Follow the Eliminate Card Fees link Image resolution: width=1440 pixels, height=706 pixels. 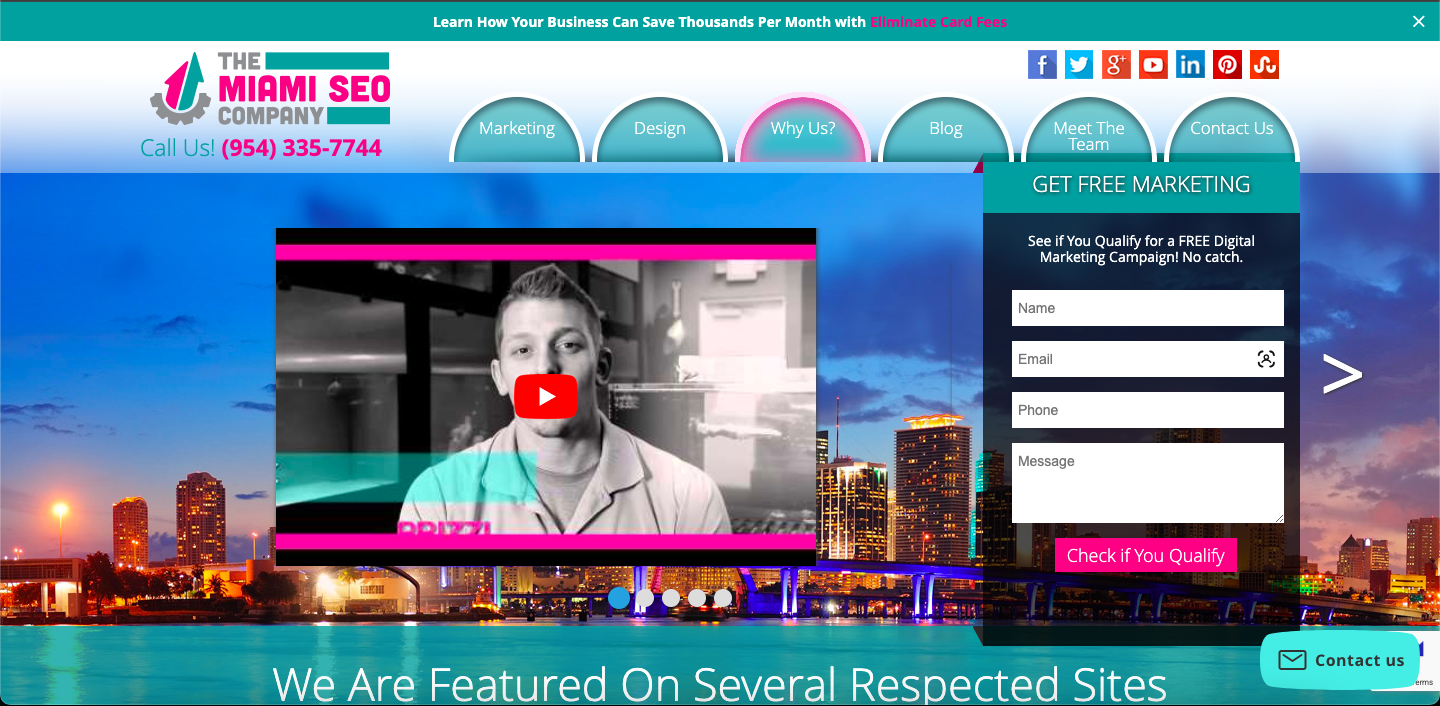pyautogui.click(x=938, y=22)
